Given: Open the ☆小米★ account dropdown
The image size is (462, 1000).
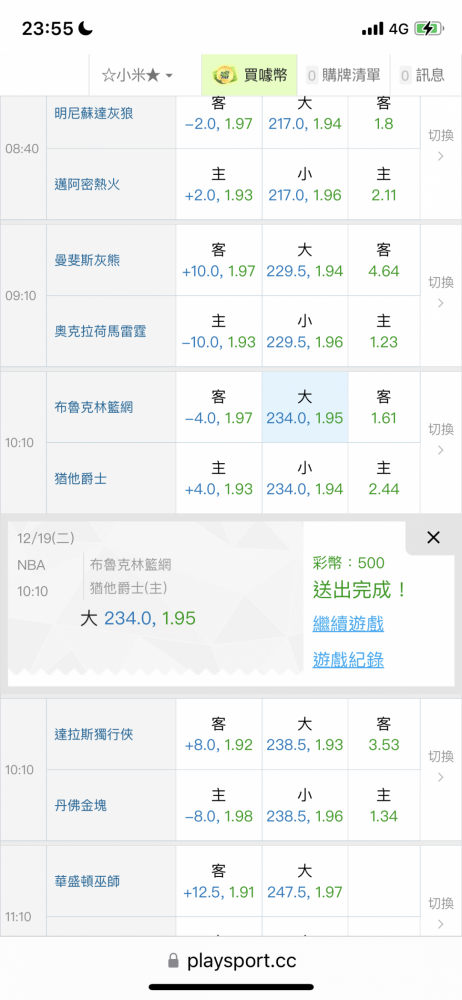Looking at the screenshot, I should [x=138, y=75].
